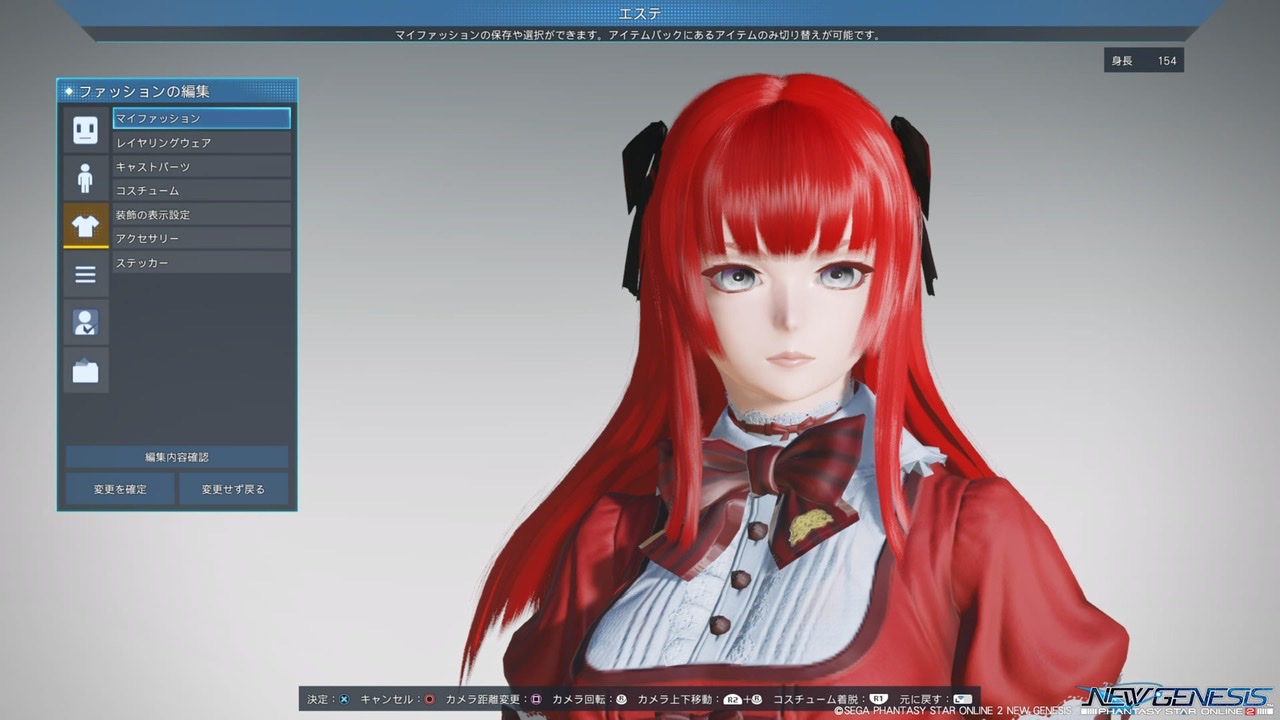Choose キャストパーツ from the list
Screen dimensions: 1280x720
[x=201, y=167]
